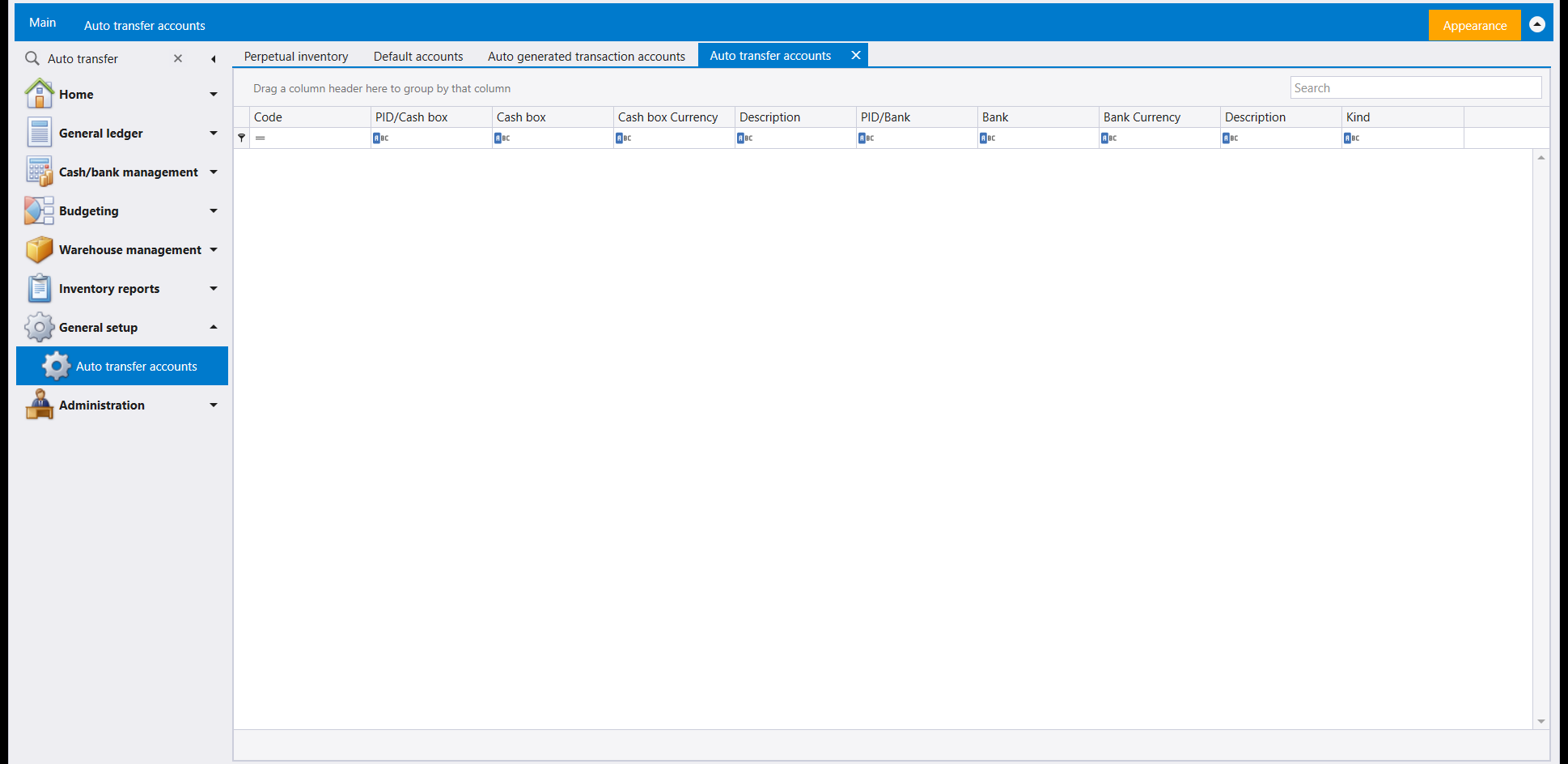Click the Warehouse management box icon

(x=39, y=249)
